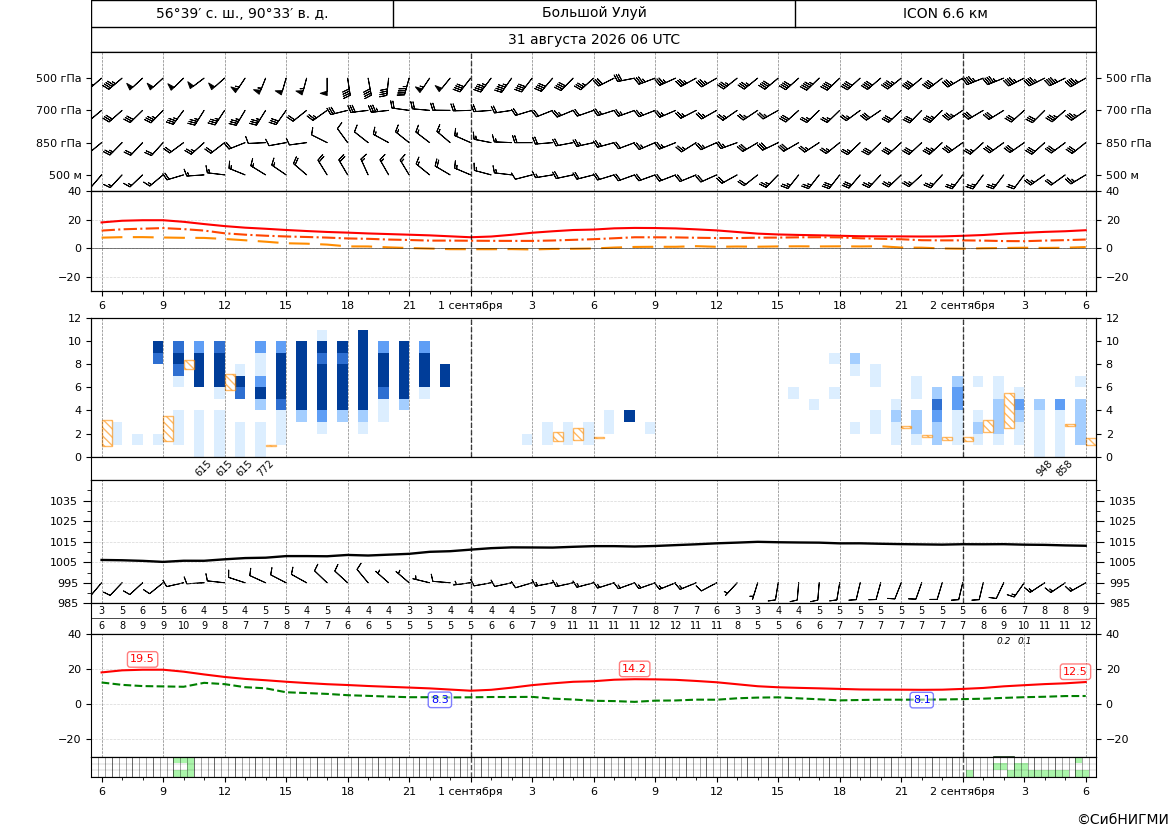Image resolution: width=1169 pixels, height=827 pixels.
Task: Click the blue 8.3 minimum temperature label
Action: (440, 699)
